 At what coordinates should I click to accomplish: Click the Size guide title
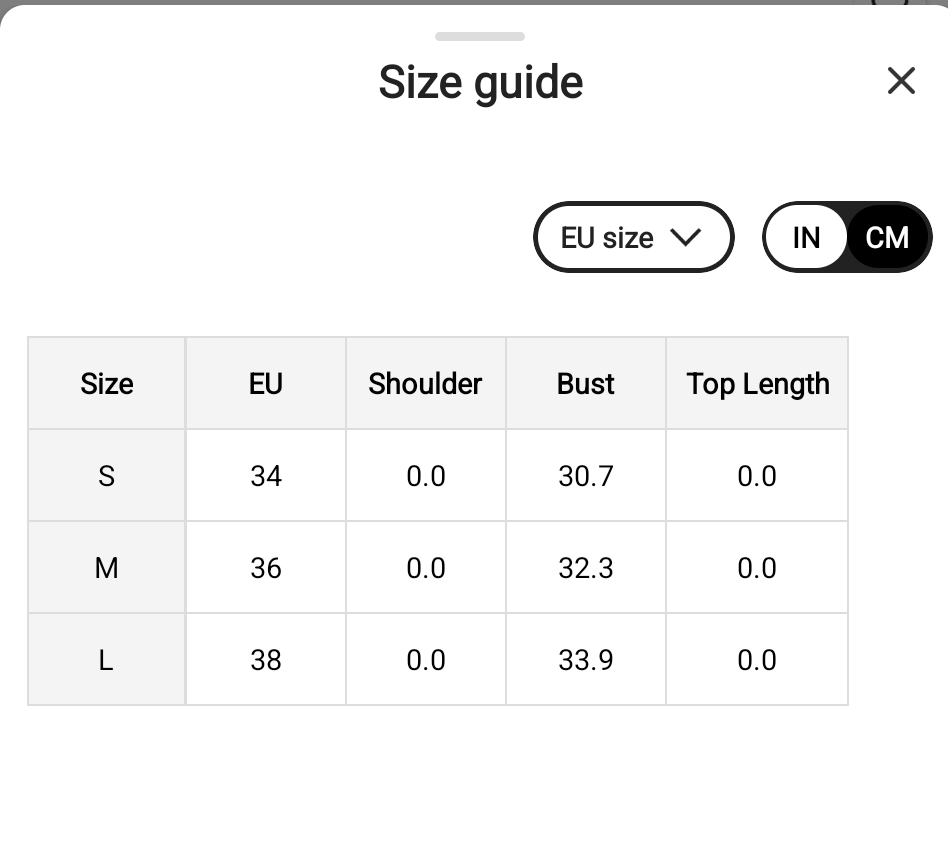tap(480, 81)
